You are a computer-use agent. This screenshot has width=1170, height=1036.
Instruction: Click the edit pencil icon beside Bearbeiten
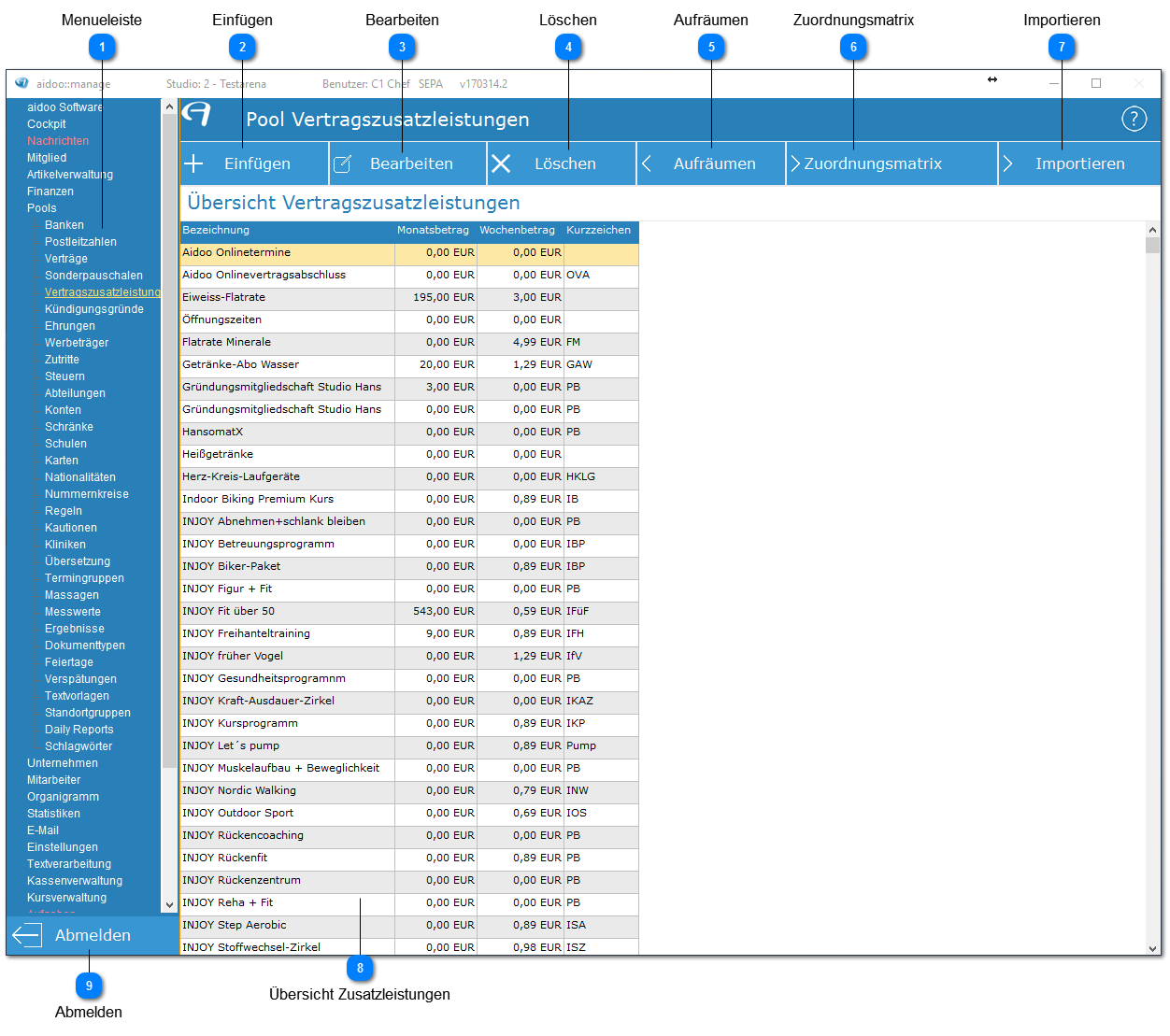pos(343,164)
